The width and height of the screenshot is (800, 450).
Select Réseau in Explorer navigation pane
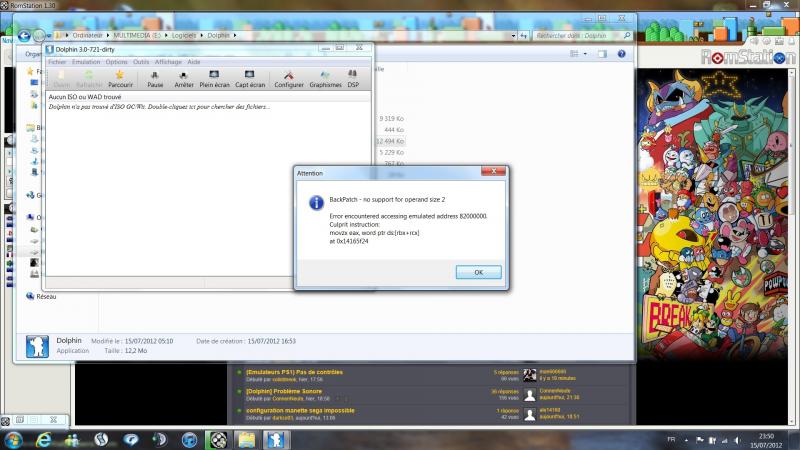(x=46, y=296)
